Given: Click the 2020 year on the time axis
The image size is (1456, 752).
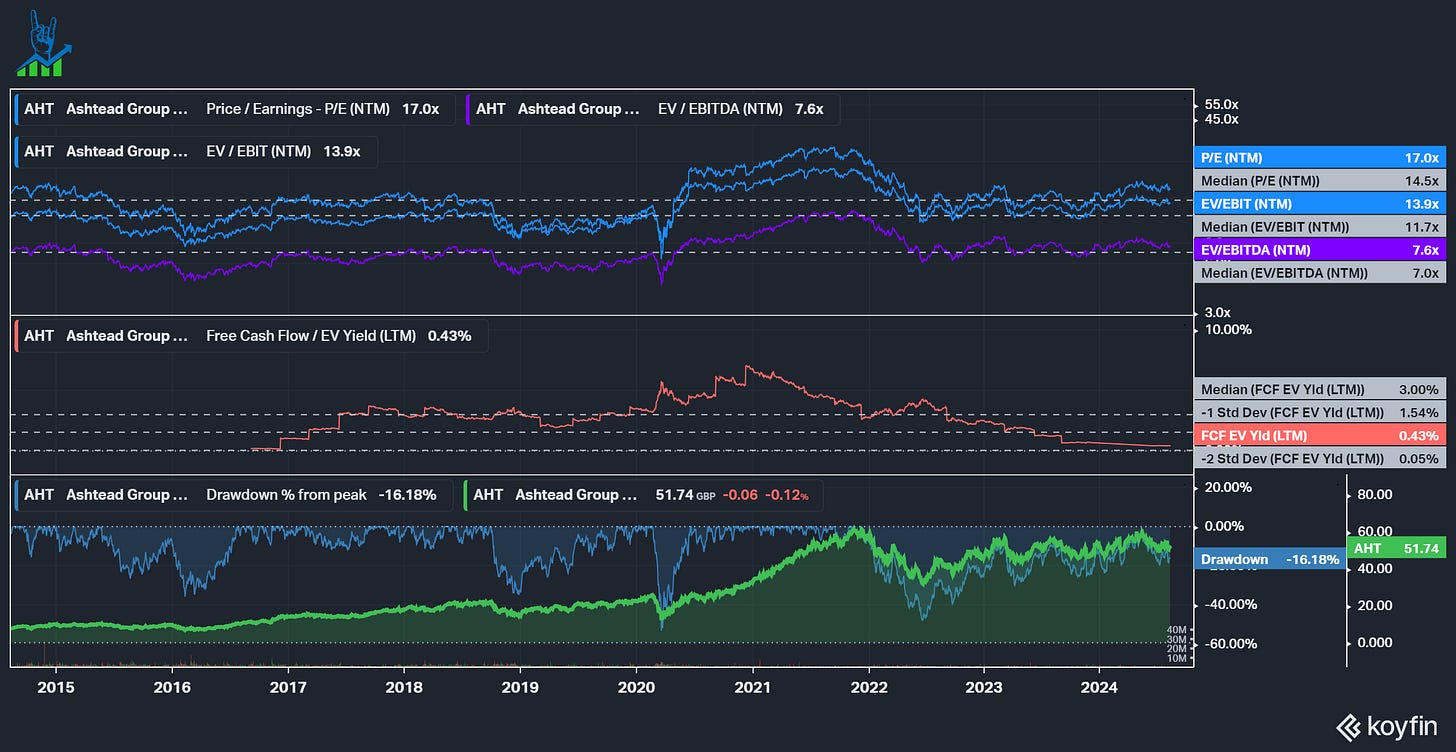Looking at the screenshot, I should [636, 687].
